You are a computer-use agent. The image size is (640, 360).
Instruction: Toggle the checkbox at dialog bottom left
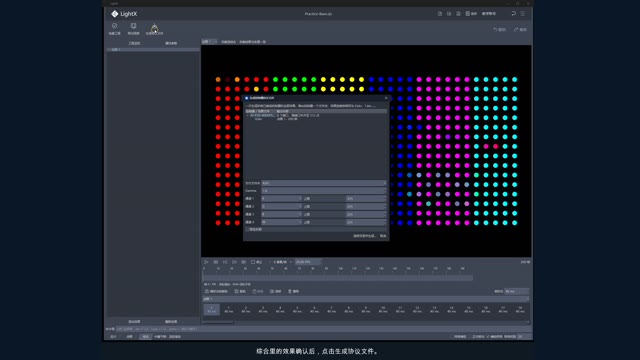click(x=247, y=229)
